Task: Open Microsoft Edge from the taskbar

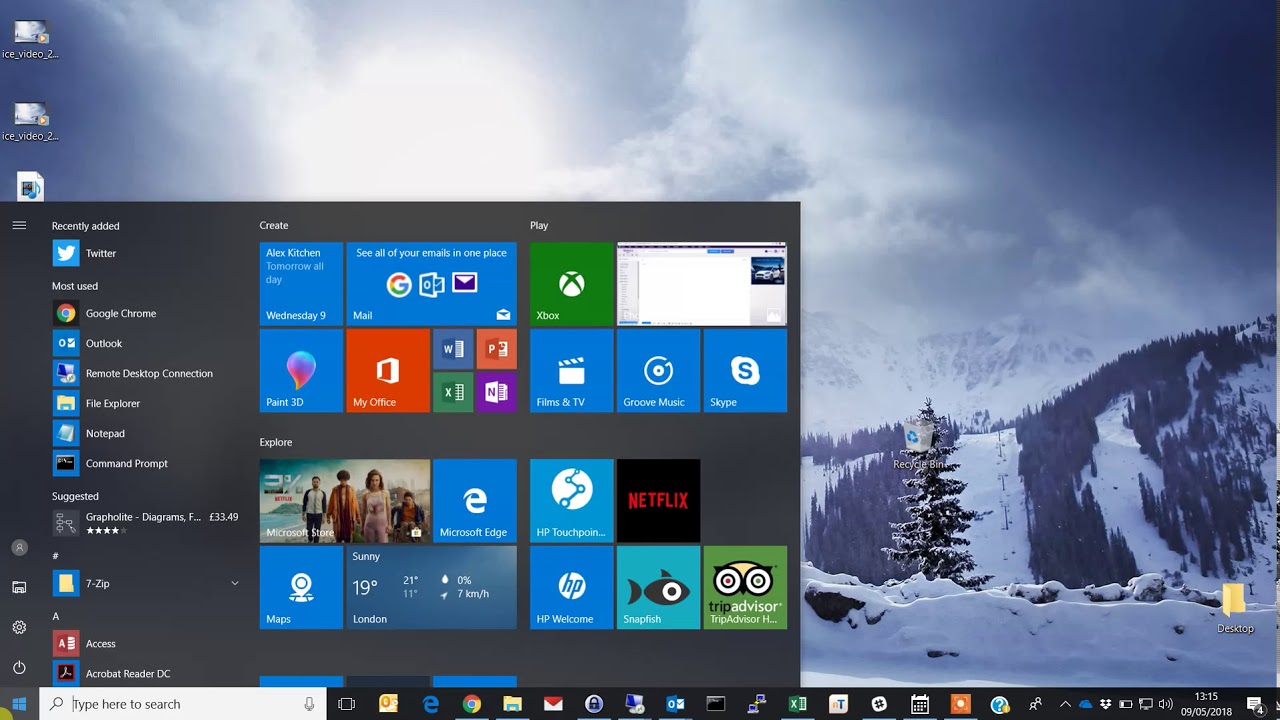Action: (431, 704)
